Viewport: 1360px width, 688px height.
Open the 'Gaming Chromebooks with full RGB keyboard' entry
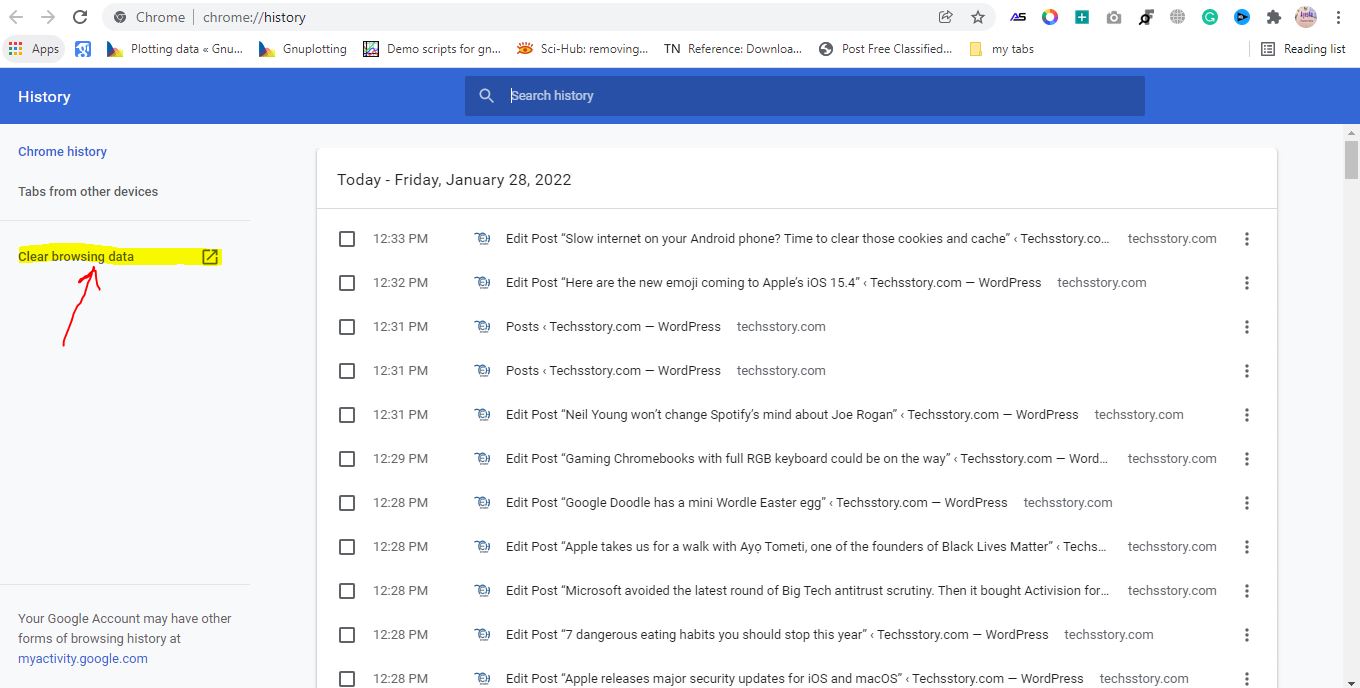click(x=808, y=459)
